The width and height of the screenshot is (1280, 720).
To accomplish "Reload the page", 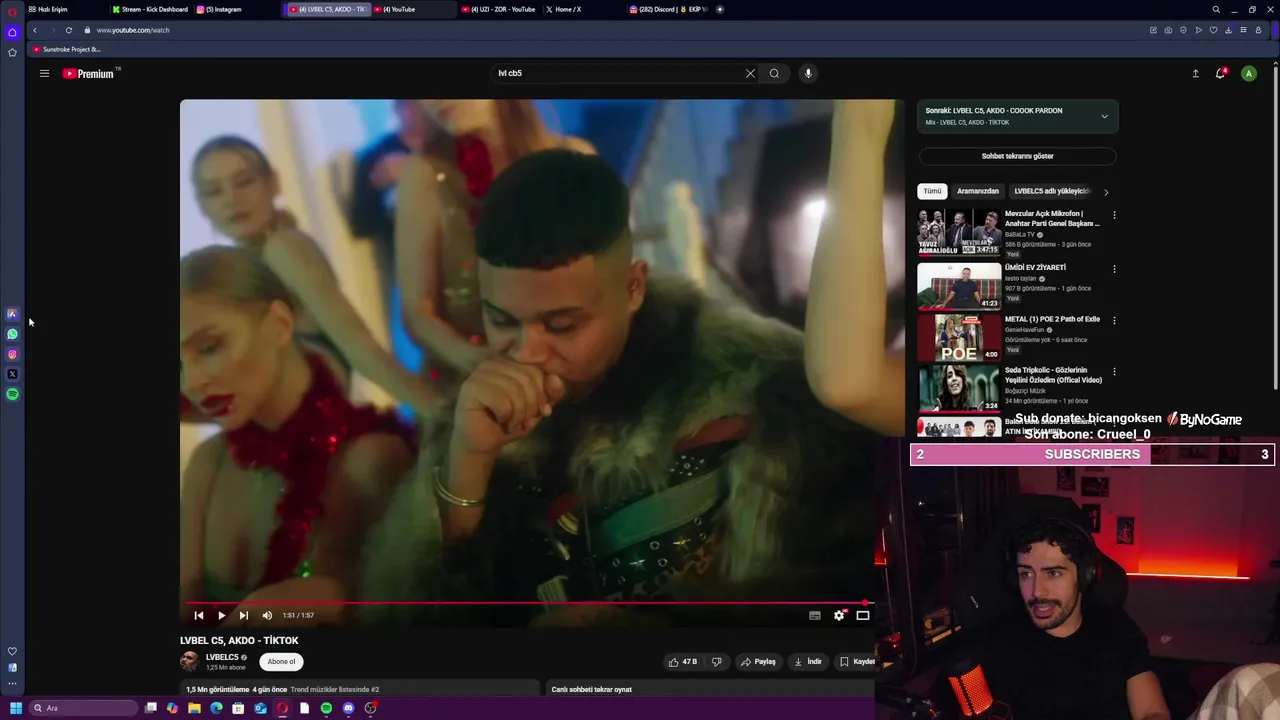I will 68,30.
